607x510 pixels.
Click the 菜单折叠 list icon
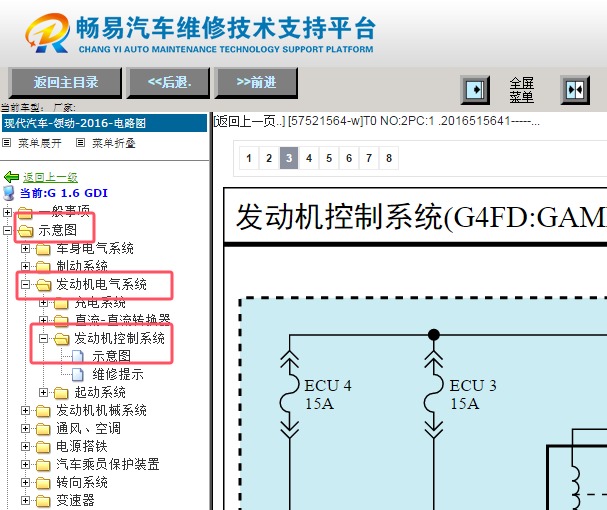click(x=80, y=143)
